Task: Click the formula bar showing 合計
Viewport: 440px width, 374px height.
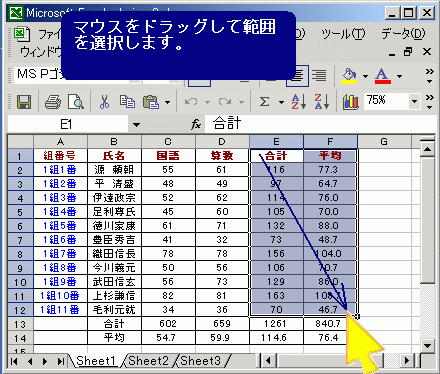Action: [x=320, y=124]
